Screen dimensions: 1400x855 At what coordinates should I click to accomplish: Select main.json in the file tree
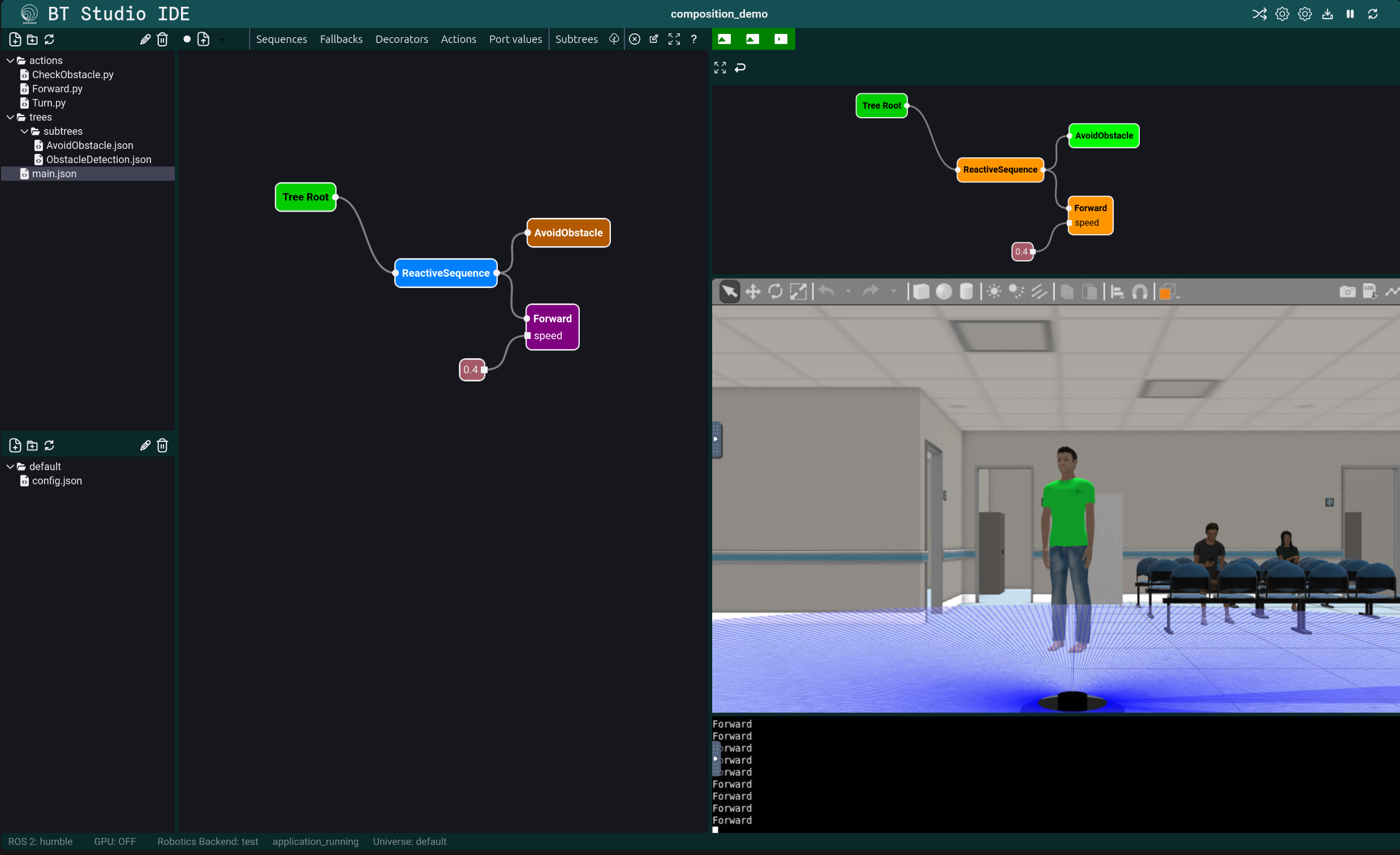pos(88,174)
